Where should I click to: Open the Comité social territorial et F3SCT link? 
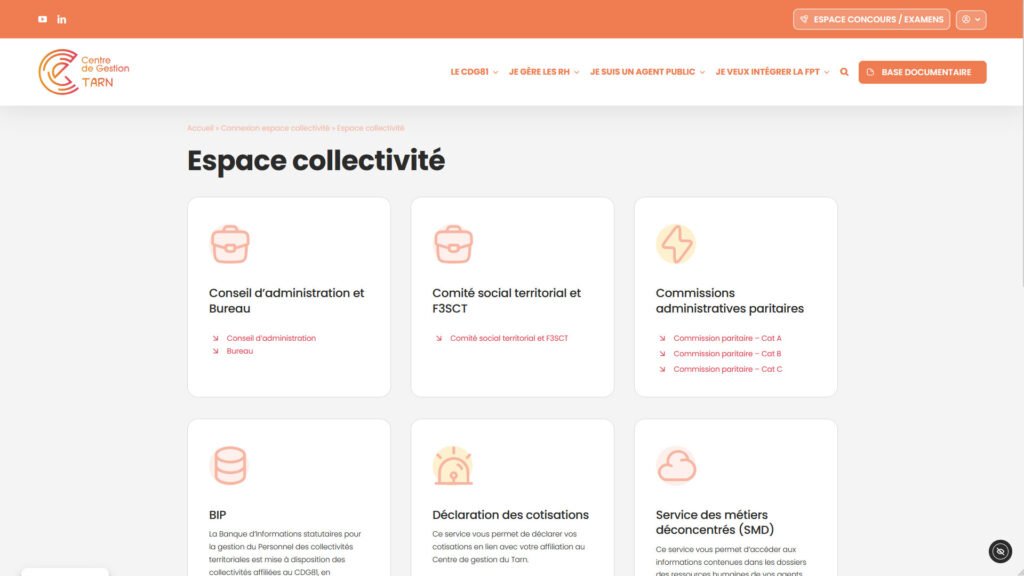[x=508, y=338]
